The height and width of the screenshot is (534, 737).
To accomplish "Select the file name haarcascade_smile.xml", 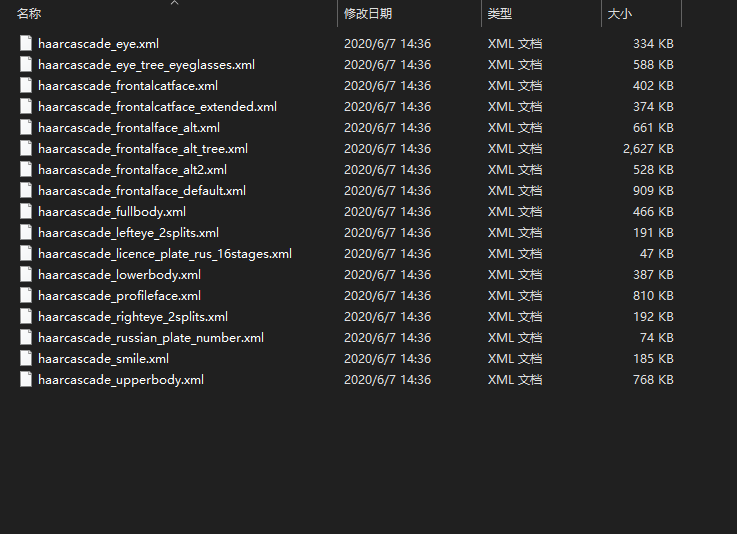I will [103, 359].
